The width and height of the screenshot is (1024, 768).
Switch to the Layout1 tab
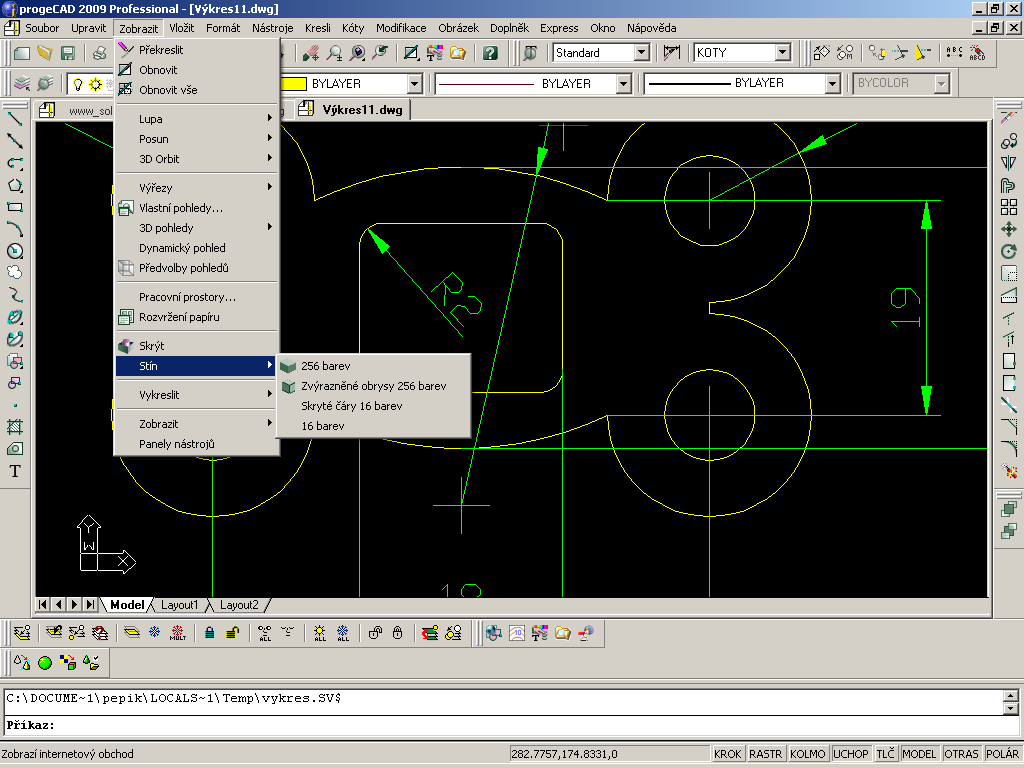click(180, 605)
